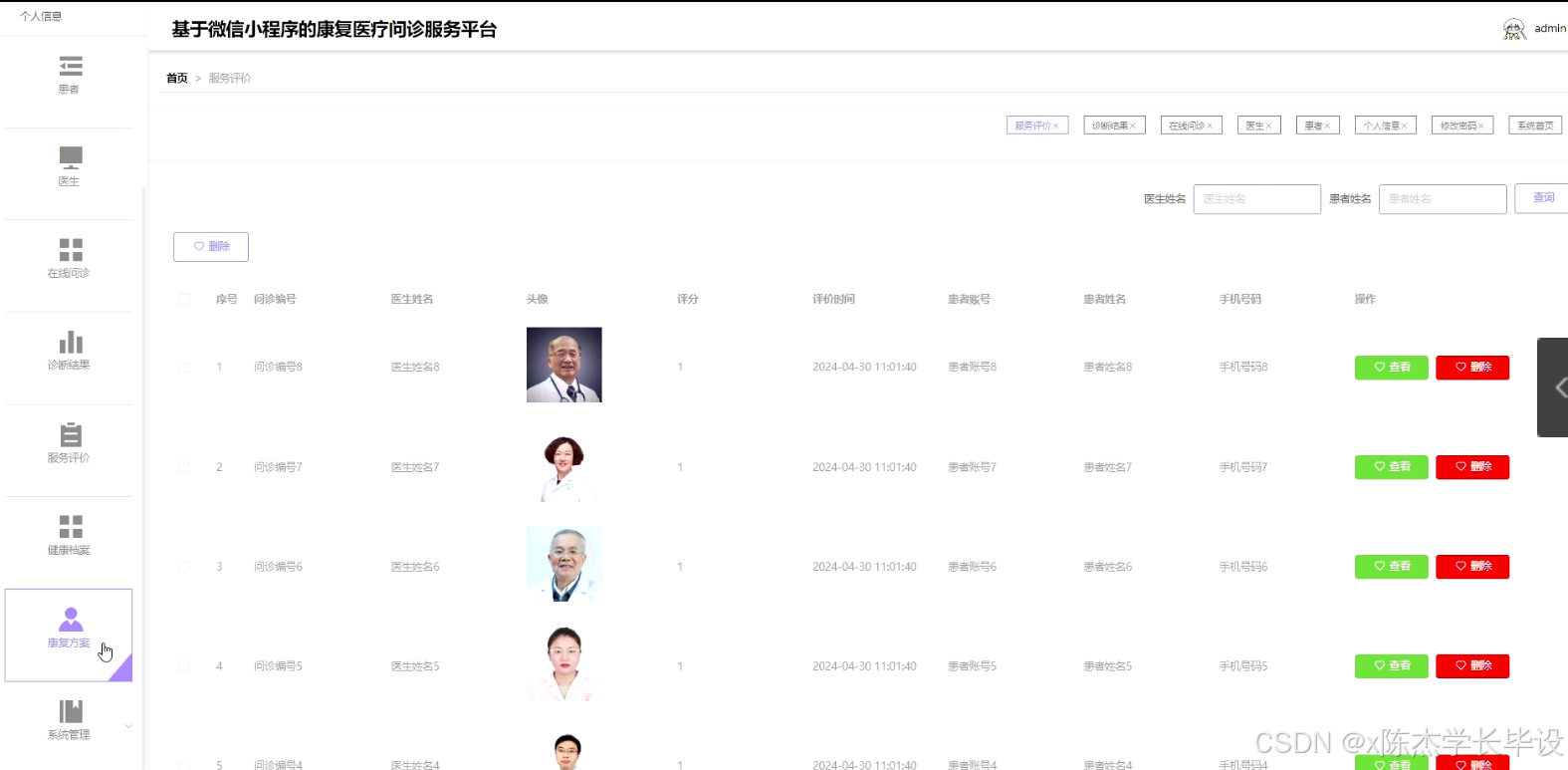Viewport: 1568px width, 770px height.
Task: Click the 查询 search button
Action: (x=1542, y=198)
